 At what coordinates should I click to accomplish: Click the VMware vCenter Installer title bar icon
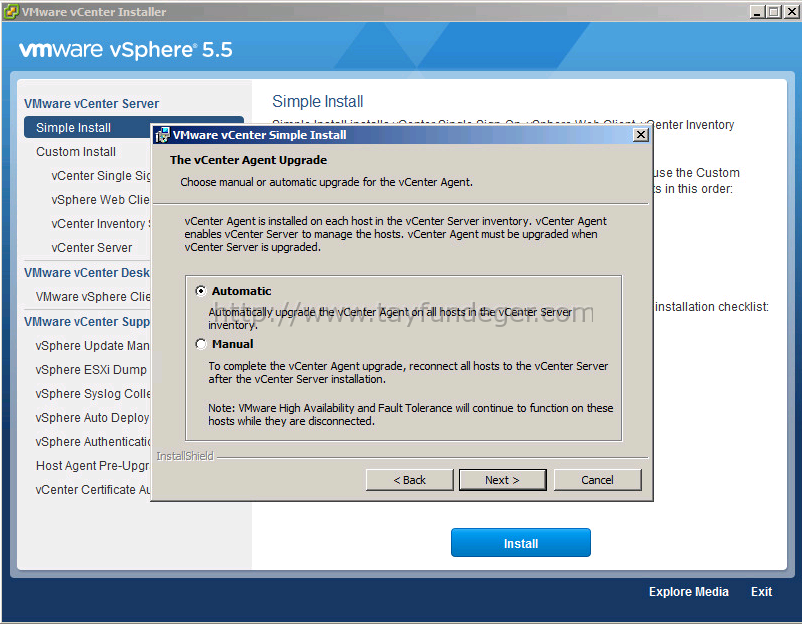click(x=10, y=11)
